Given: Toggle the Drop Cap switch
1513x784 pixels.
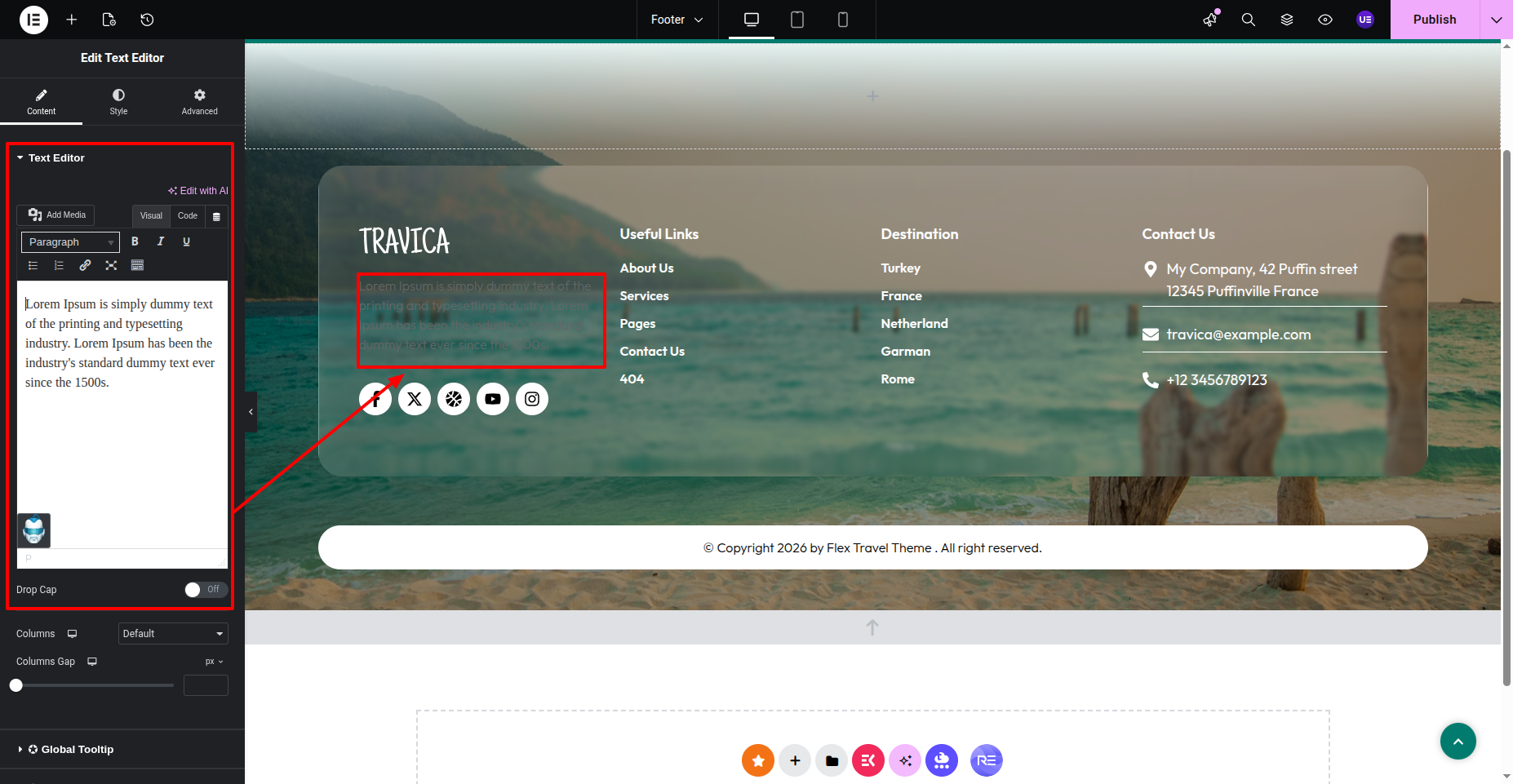Looking at the screenshot, I should click(x=205, y=589).
